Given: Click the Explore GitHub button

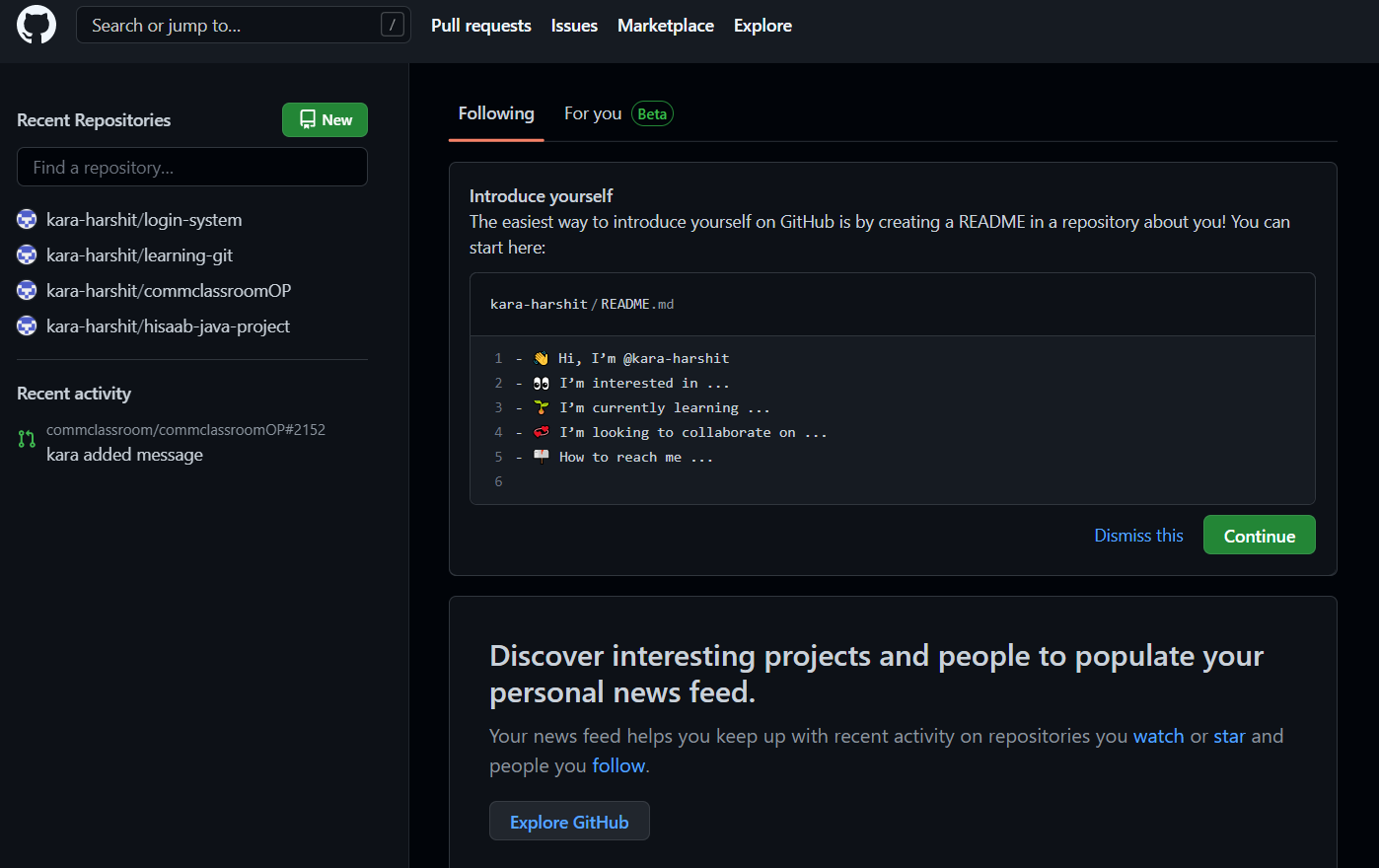Looking at the screenshot, I should click(x=569, y=821).
